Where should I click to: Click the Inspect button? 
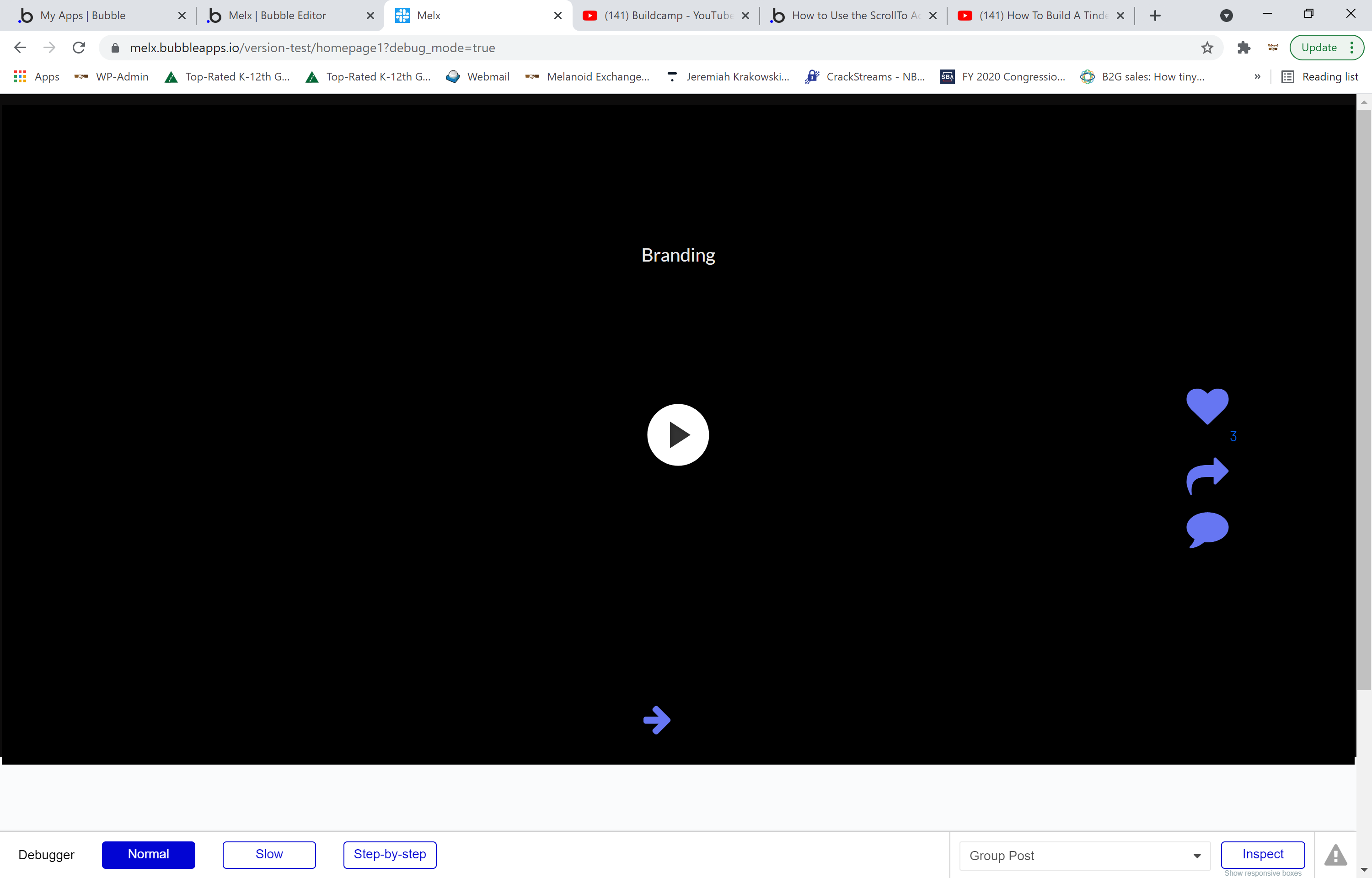[1263, 854]
